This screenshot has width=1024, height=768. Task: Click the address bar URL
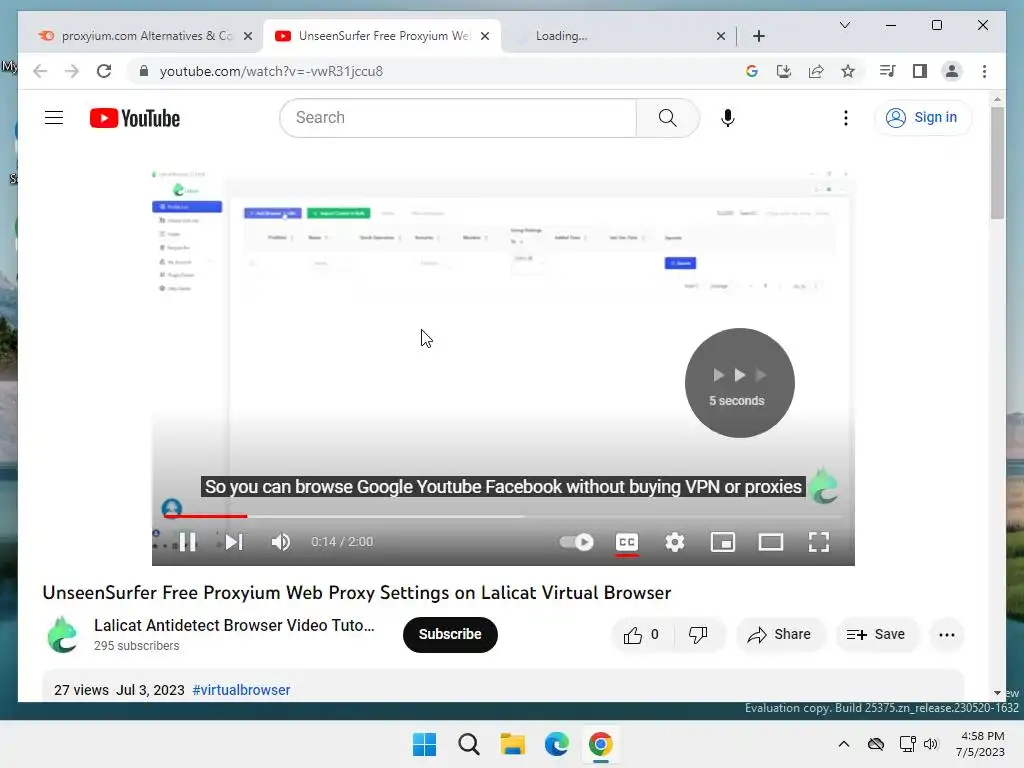pyautogui.click(x=271, y=71)
